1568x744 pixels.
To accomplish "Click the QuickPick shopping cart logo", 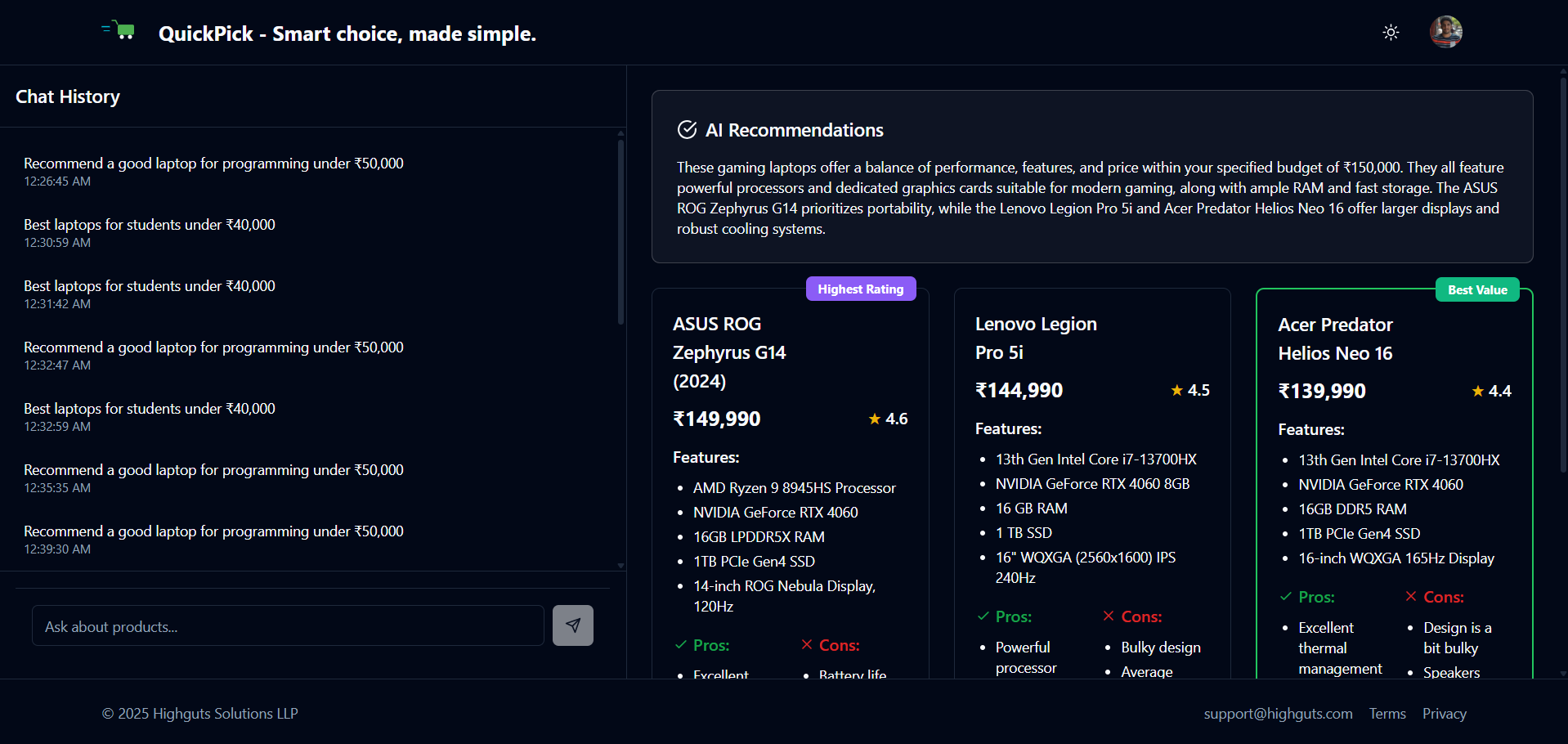I will point(119,31).
